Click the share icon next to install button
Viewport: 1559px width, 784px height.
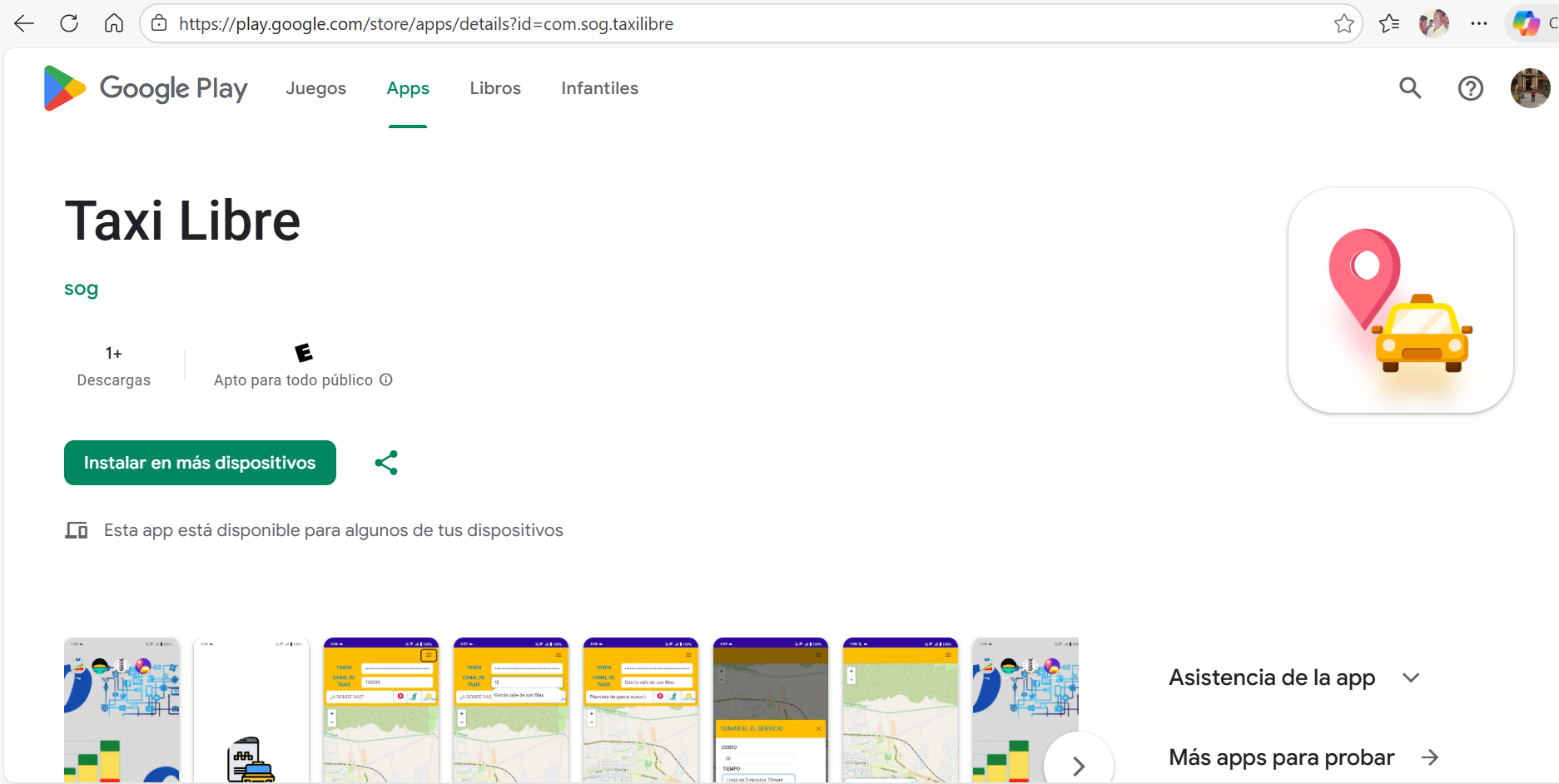tap(386, 463)
